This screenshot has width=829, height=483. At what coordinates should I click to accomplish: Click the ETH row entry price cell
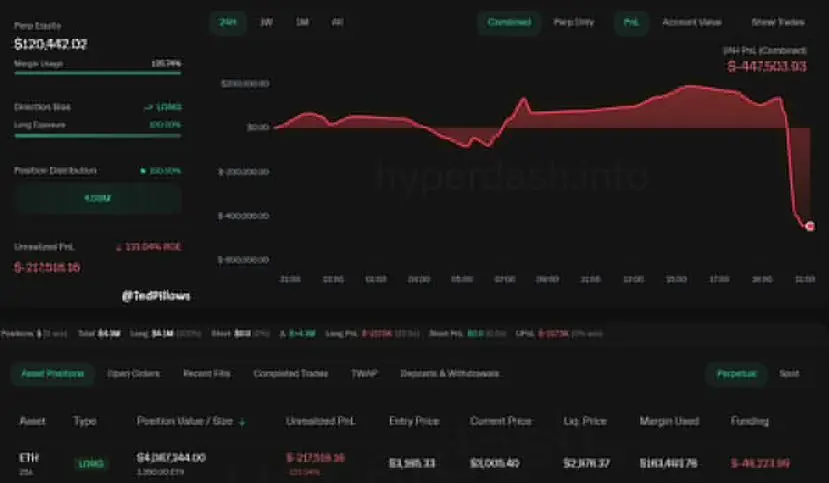pyautogui.click(x=412, y=463)
